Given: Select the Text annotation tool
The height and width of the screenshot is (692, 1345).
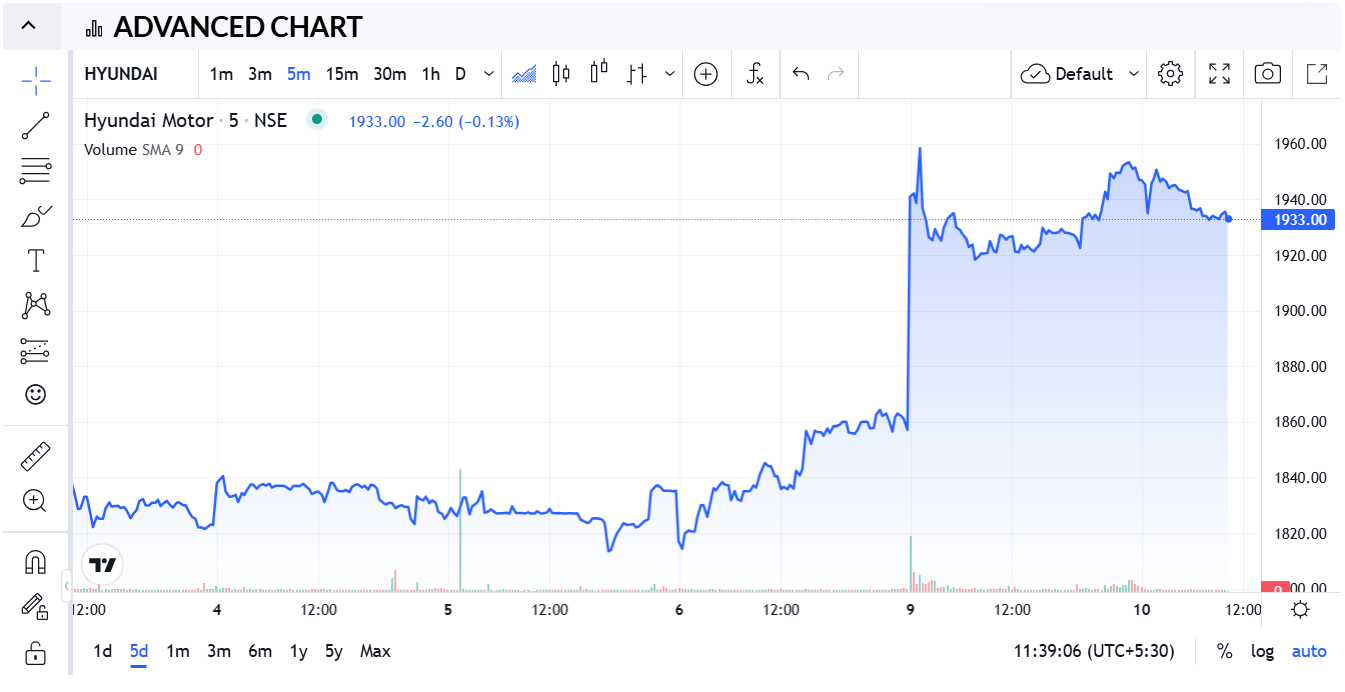Looking at the screenshot, I should point(36,261).
